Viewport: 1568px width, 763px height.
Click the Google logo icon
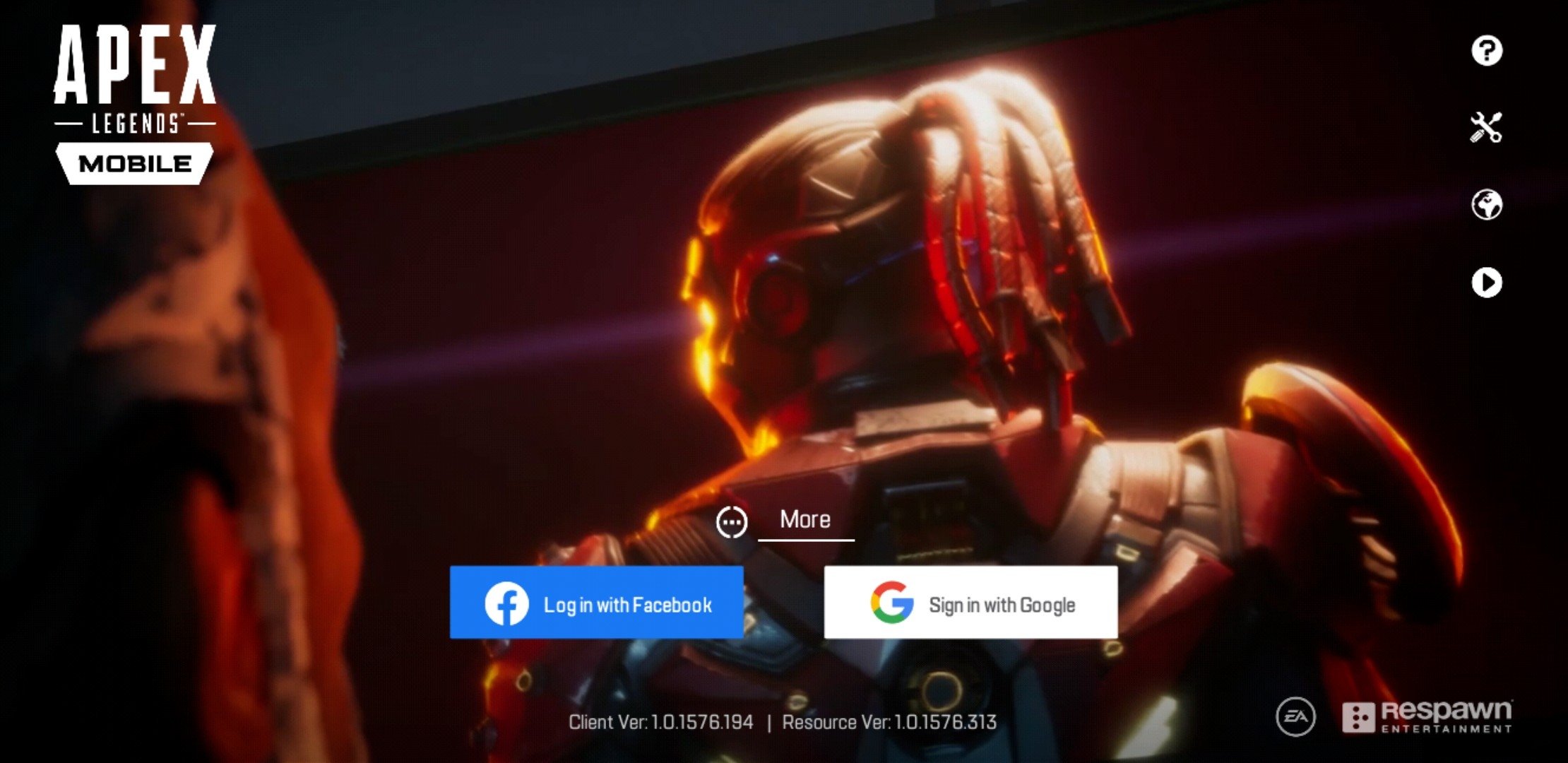coord(884,603)
